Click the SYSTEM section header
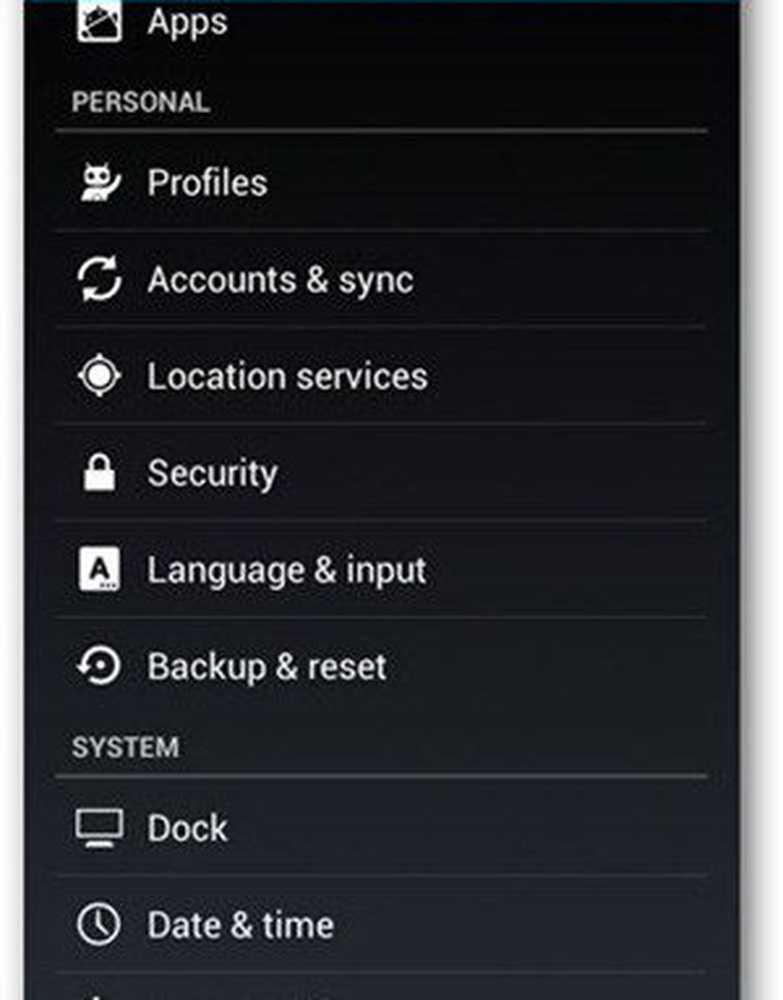 125,747
